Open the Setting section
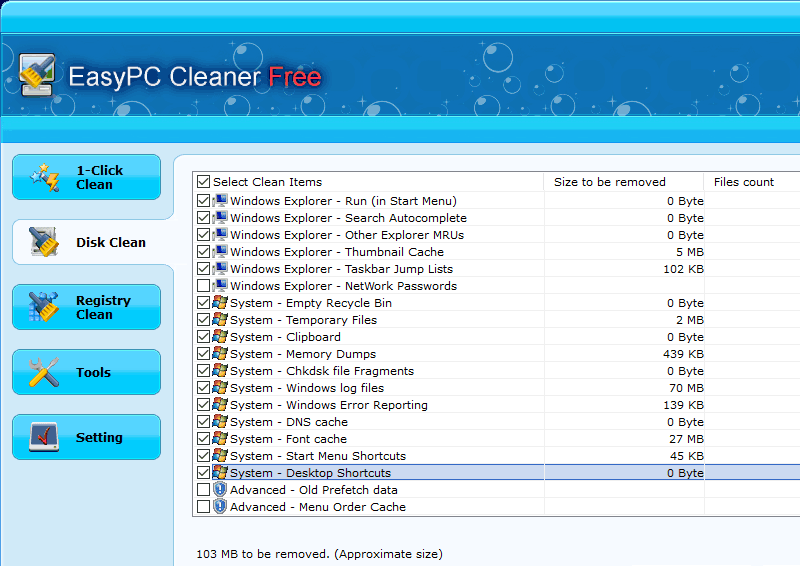The width and height of the screenshot is (800, 566). [x=86, y=437]
